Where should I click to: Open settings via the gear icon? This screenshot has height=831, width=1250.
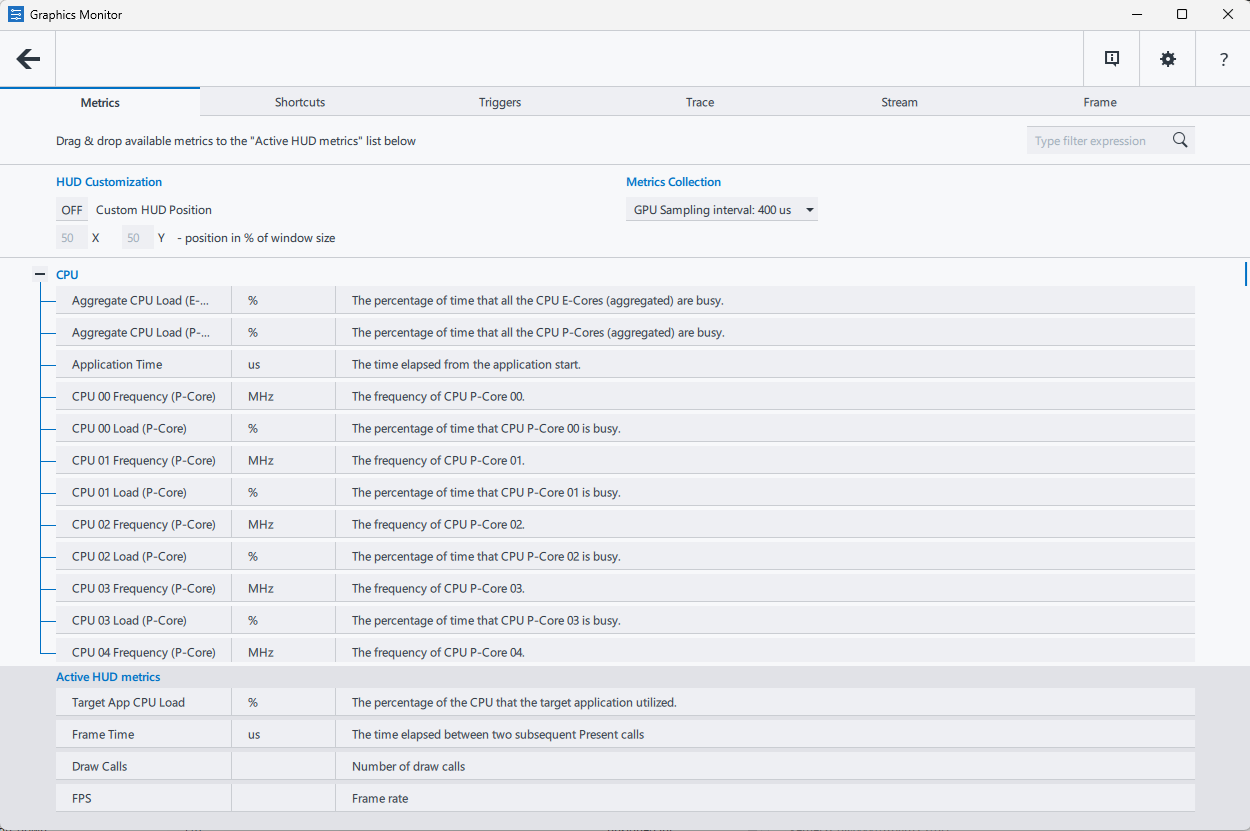(x=1168, y=59)
